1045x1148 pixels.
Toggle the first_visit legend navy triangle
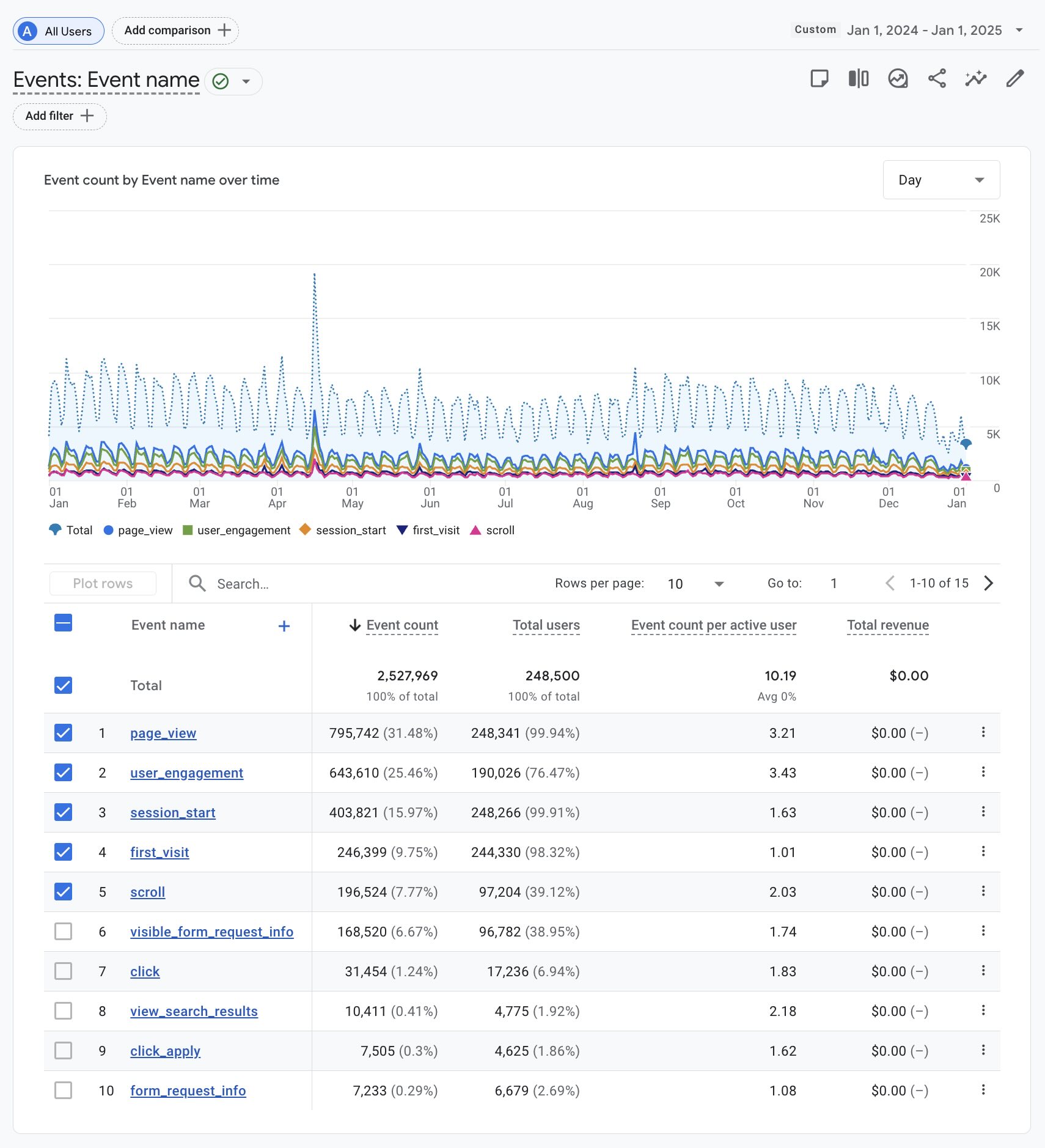(x=402, y=530)
